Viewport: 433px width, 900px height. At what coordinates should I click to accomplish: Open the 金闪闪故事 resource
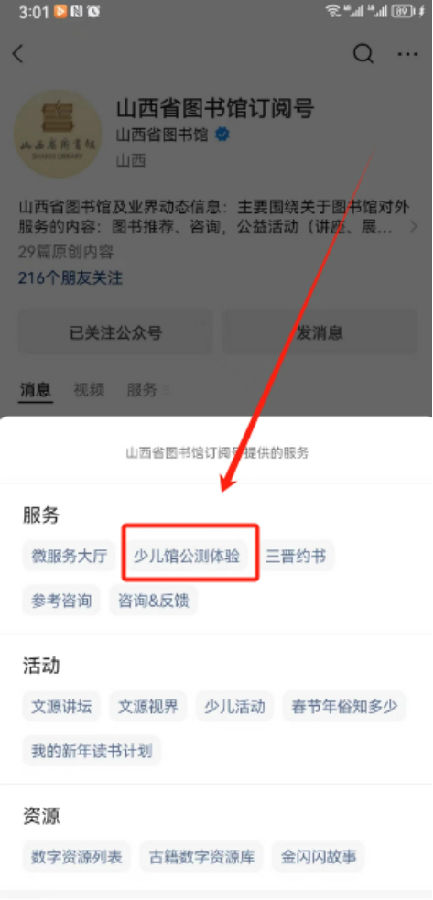pos(318,857)
